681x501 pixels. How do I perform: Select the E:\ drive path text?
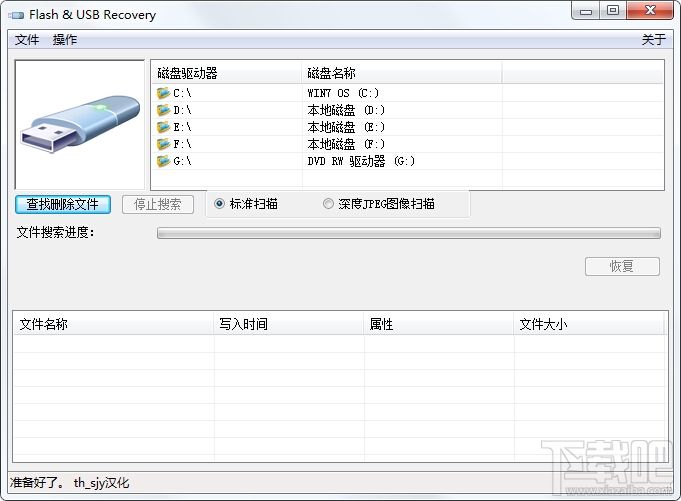coord(182,127)
